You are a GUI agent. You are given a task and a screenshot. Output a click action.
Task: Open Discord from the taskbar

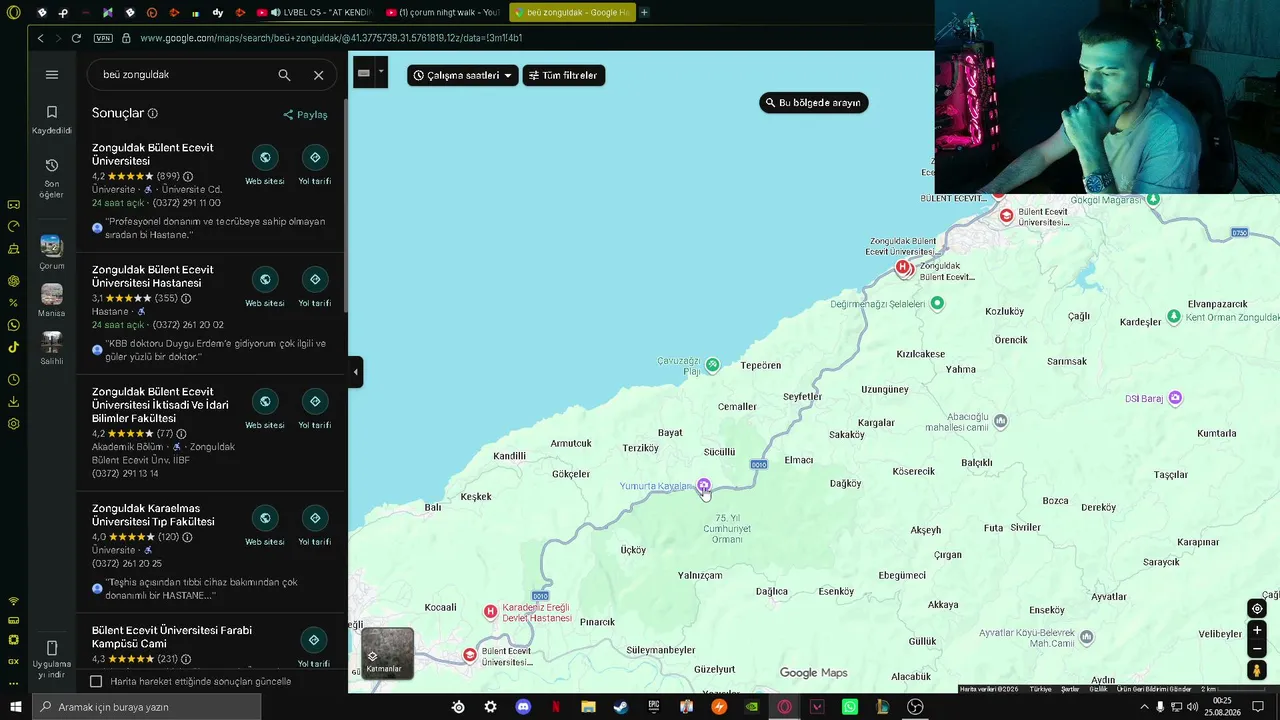pyautogui.click(x=523, y=707)
